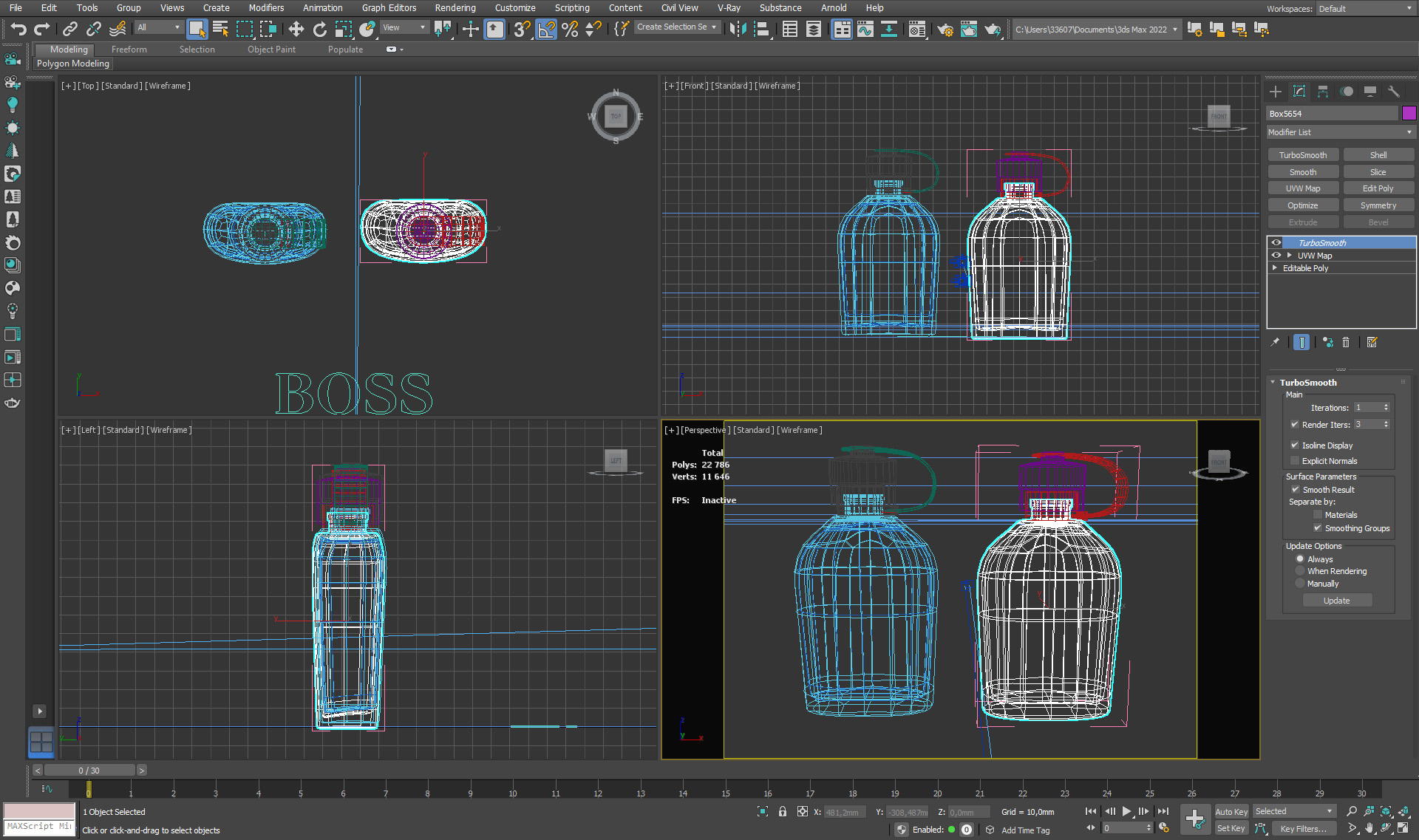Image resolution: width=1419 pixels, height=840 pixels.
Task: Toggle Show End Result icon
Action: pos(1302,342)
